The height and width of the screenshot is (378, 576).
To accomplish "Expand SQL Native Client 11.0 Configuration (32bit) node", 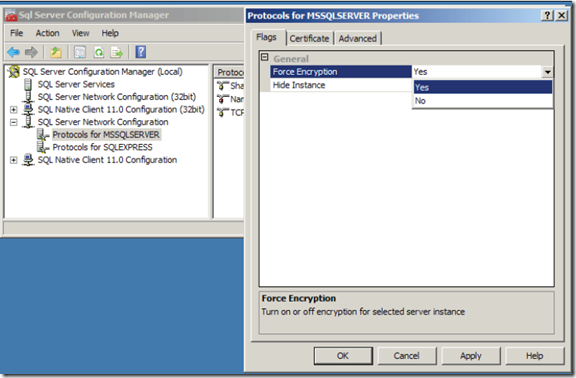I will click(14, 109).
